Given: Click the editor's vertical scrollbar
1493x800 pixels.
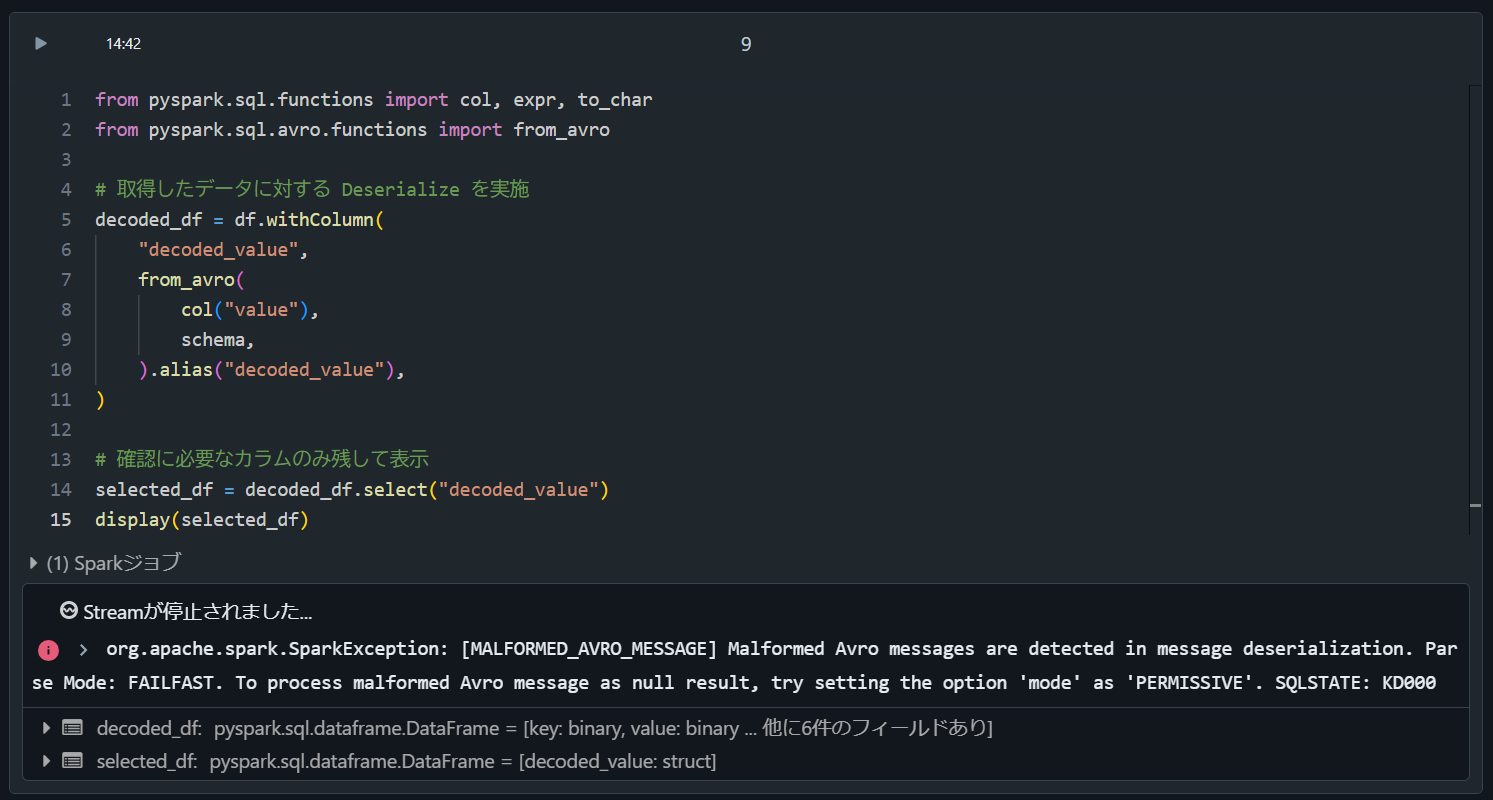Looking at the screenshot, I should tap(1475, 310).
